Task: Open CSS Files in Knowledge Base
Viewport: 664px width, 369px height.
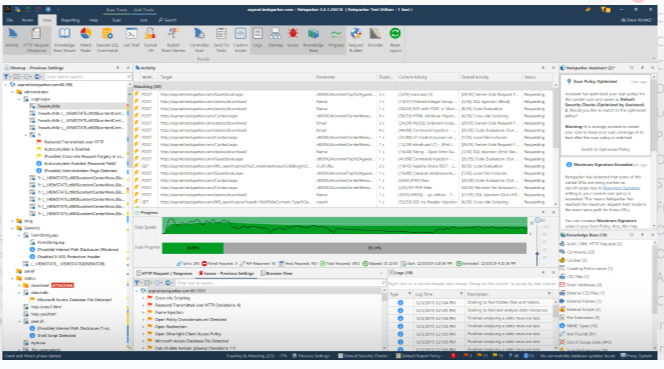Action: coord(574,277)
